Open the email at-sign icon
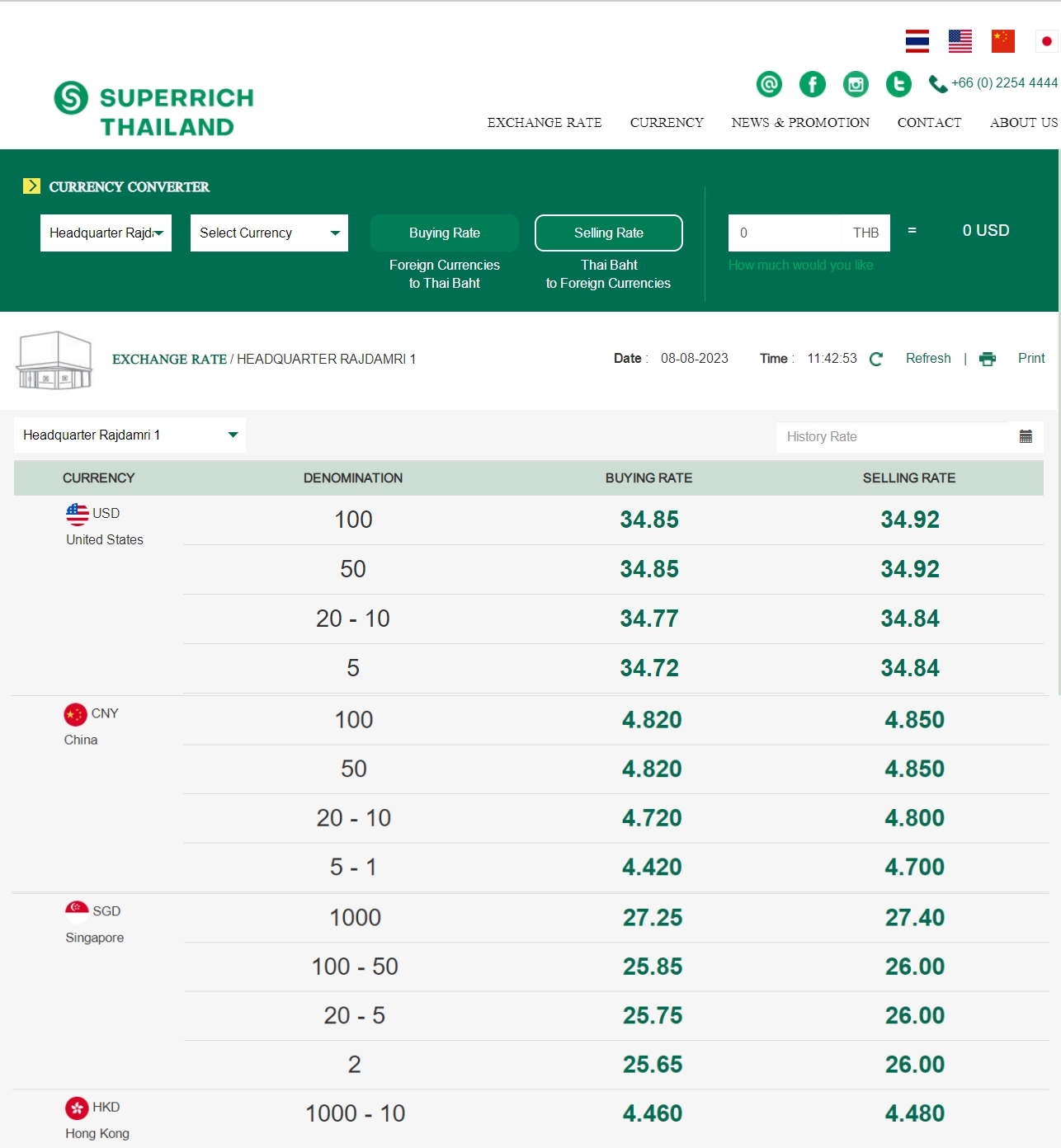 (769, 83)
